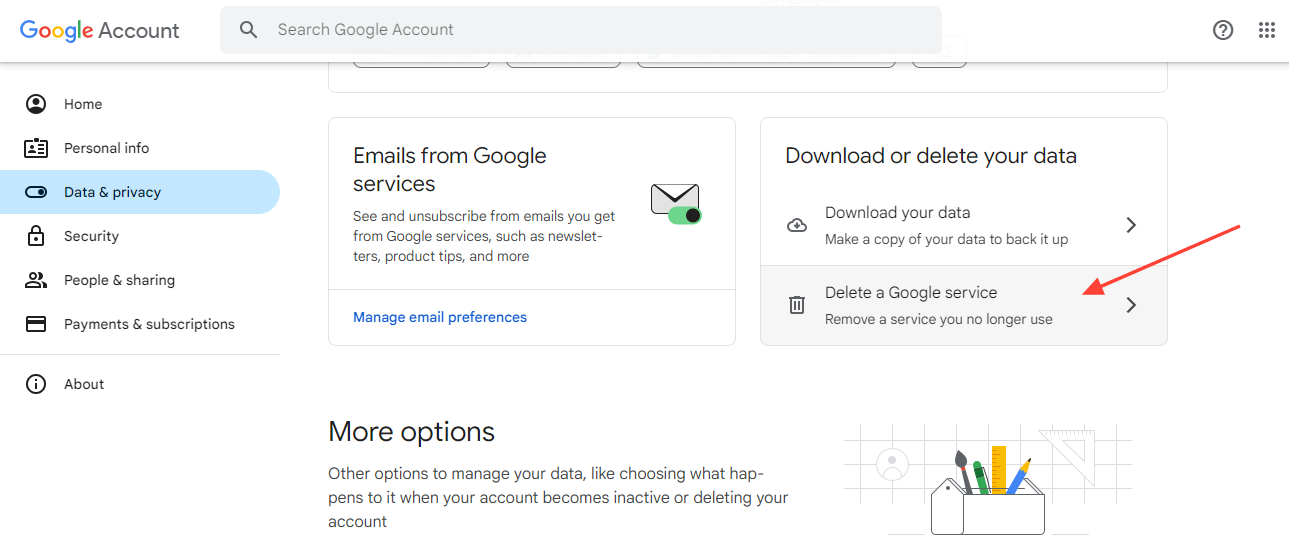Open Payments & subscriptions menu item
Viewport: 1289px width, 547px height.
pyautogui.click(x=140, y=324)
